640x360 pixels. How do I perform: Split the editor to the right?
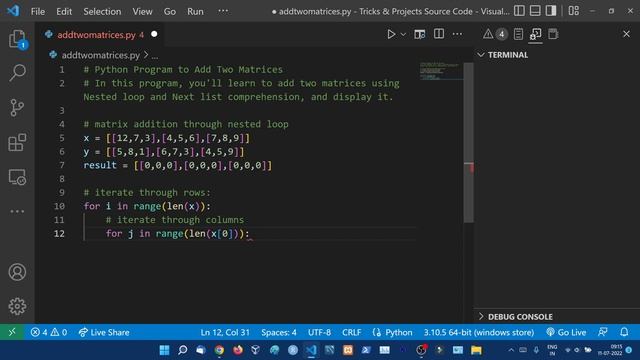(x=439, y=34)
